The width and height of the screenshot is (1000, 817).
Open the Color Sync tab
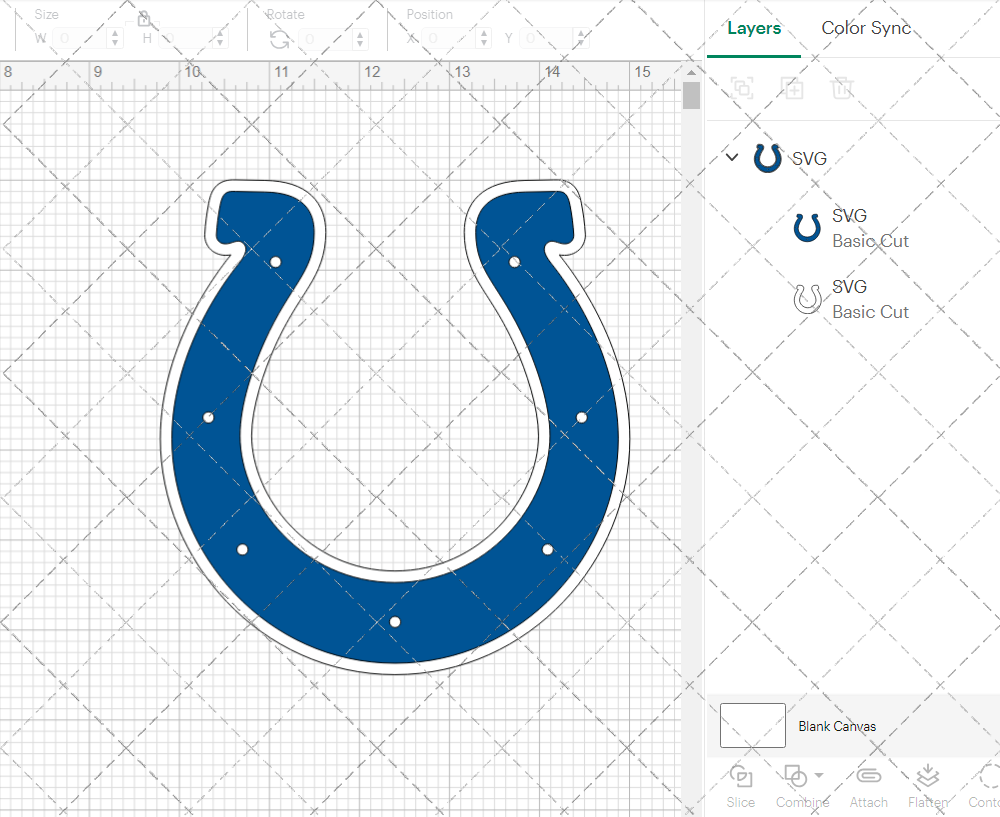tap(865, 28)
